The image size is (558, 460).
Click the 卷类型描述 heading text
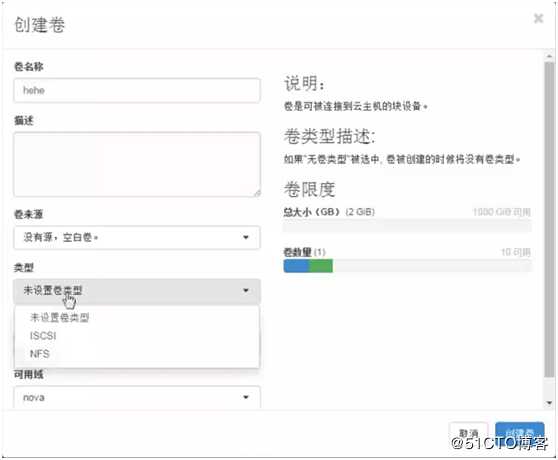(330, 136)
